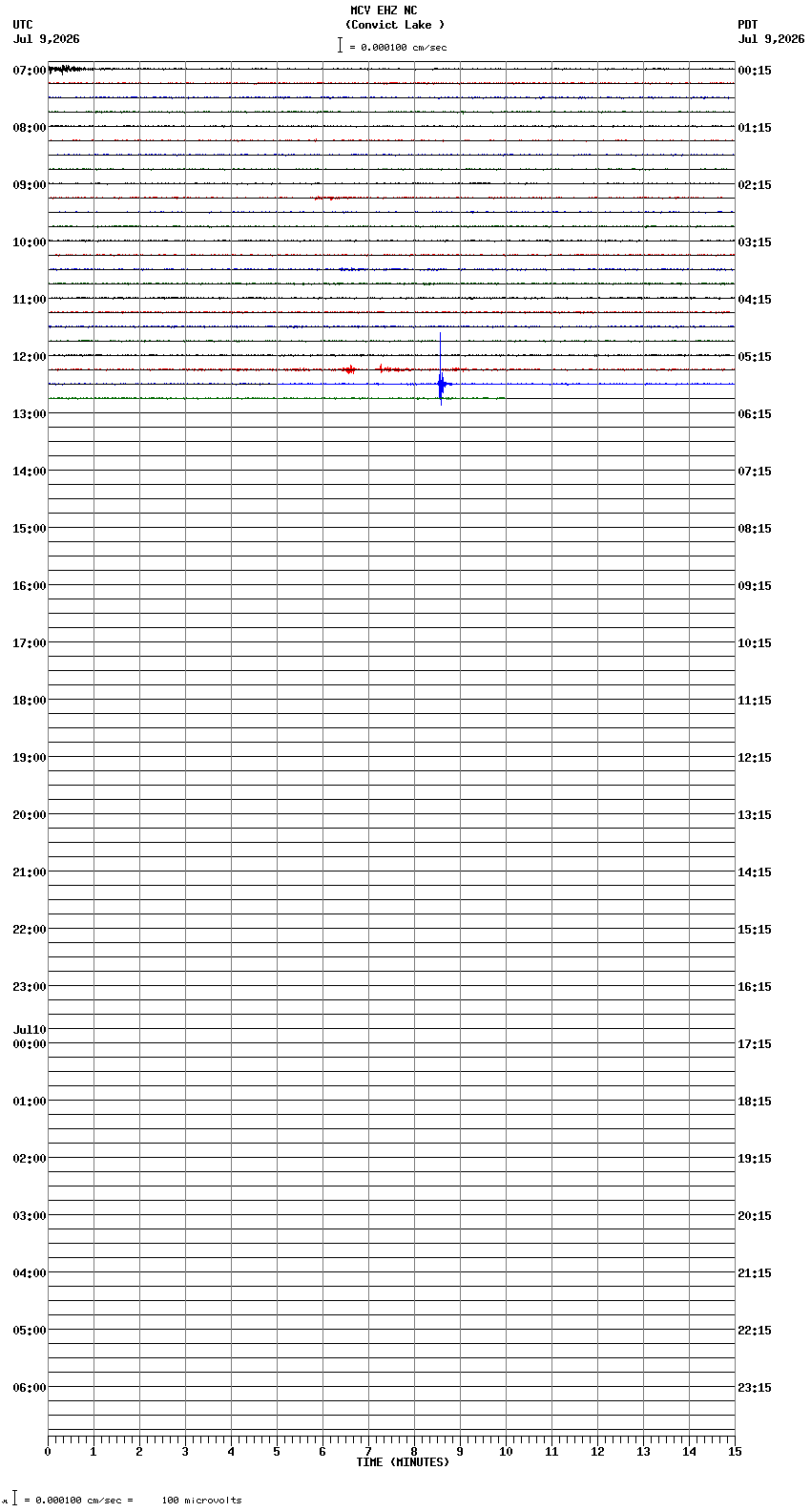811x1512 pixels.
Task: Click the "16:15" PDT time label
Action: pyautogui.click(x=755, y=987)
